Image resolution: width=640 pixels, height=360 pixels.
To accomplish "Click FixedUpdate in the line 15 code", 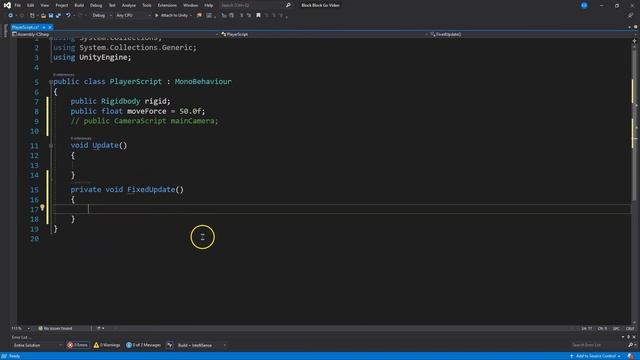I will [151, 189].
